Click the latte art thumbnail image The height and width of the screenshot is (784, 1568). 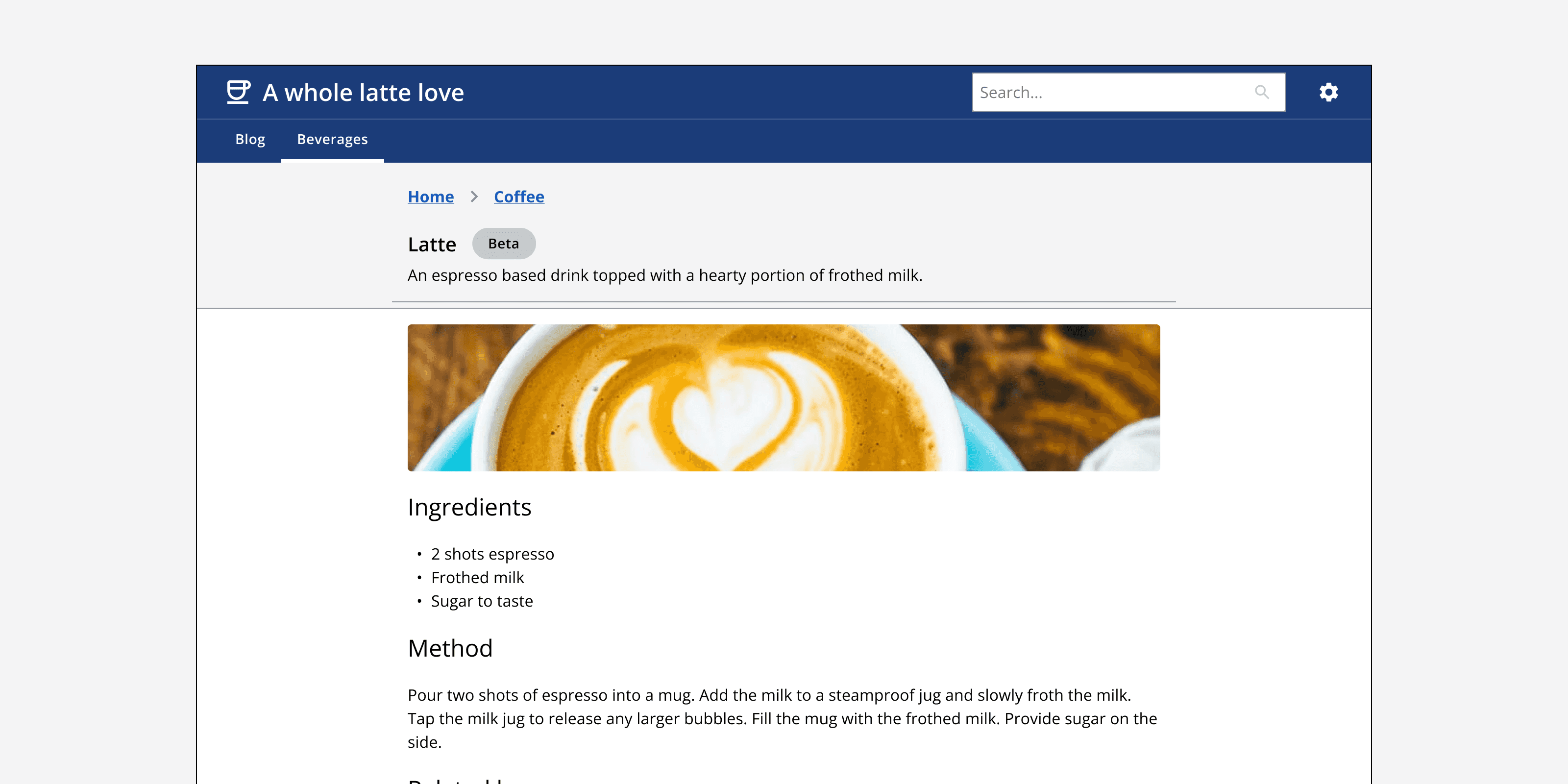(x=784, y=397)
